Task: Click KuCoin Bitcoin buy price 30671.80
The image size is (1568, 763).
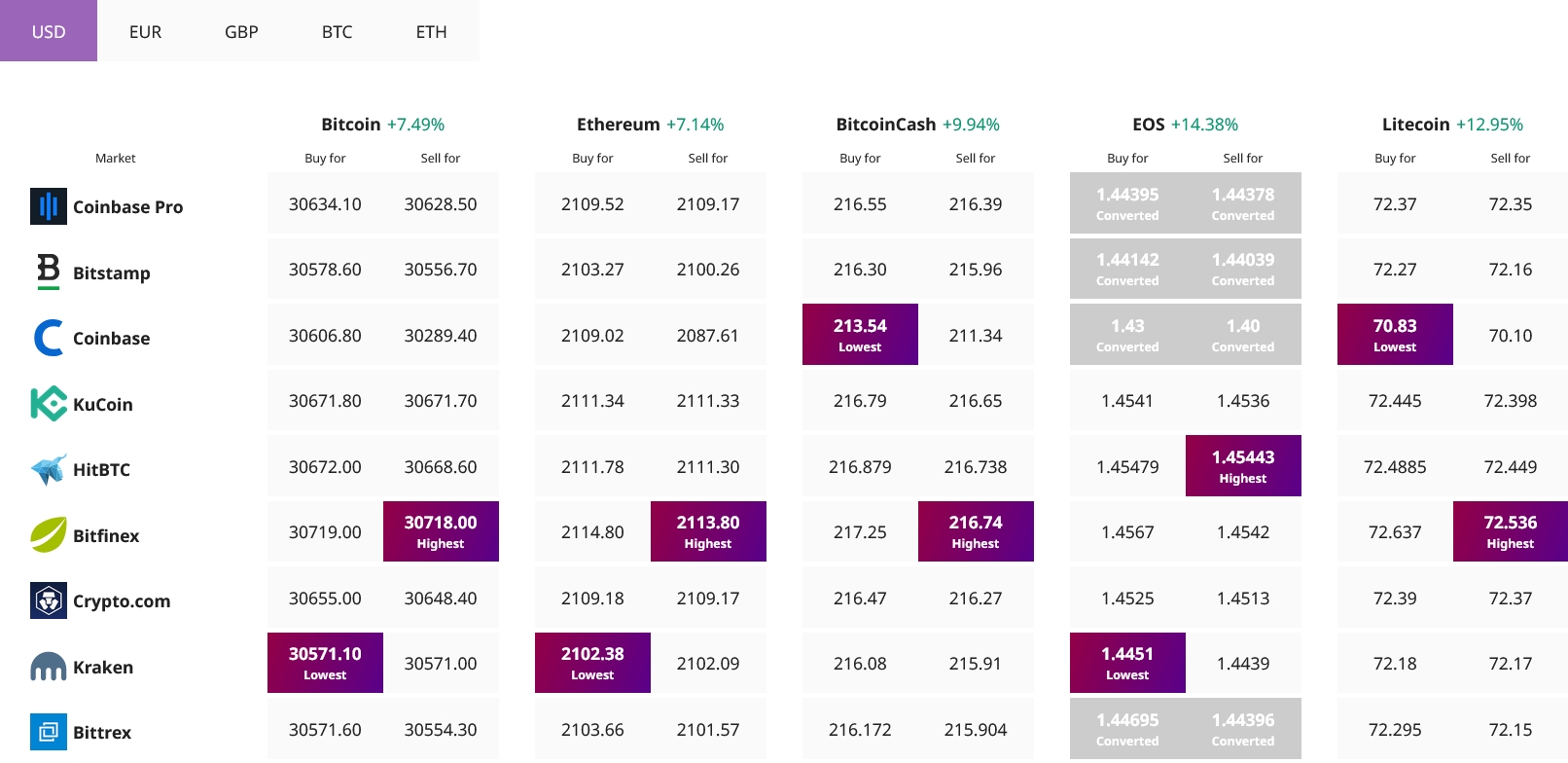Action: pos(325,401)
